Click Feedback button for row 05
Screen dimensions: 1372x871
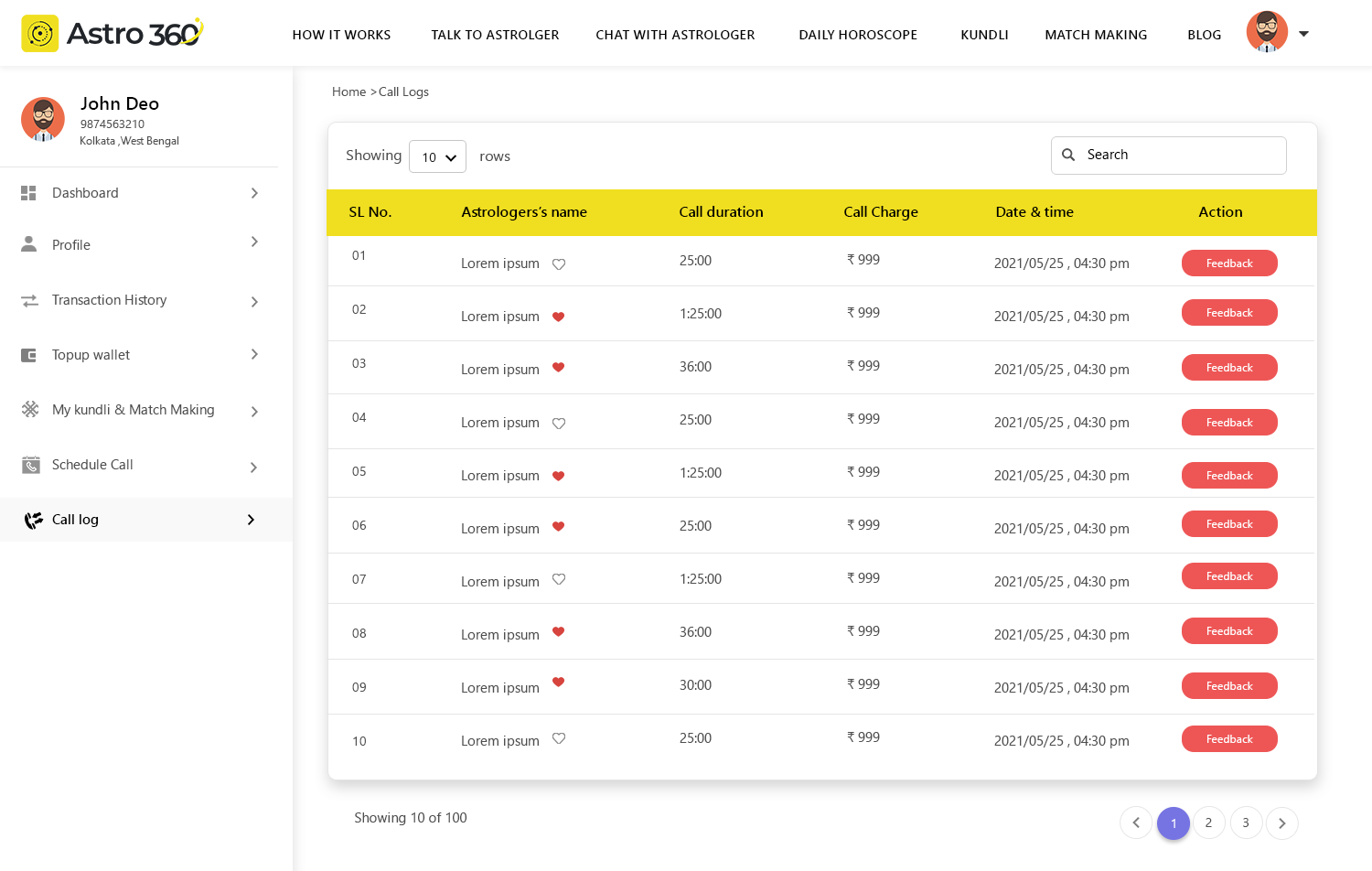1228,476
